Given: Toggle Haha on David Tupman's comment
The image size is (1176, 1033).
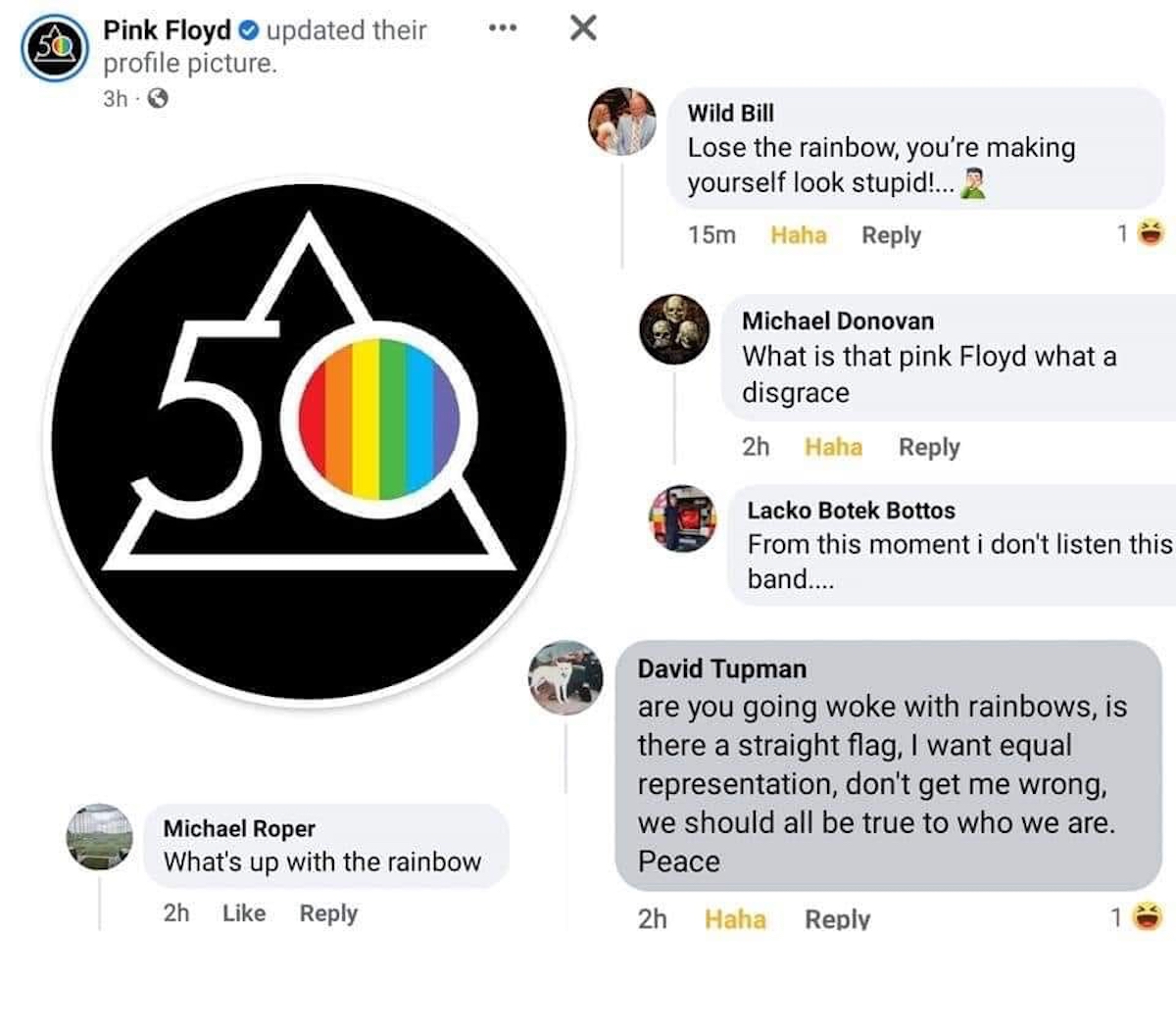Looking at the screenshot, I should [x=735, y=918].
